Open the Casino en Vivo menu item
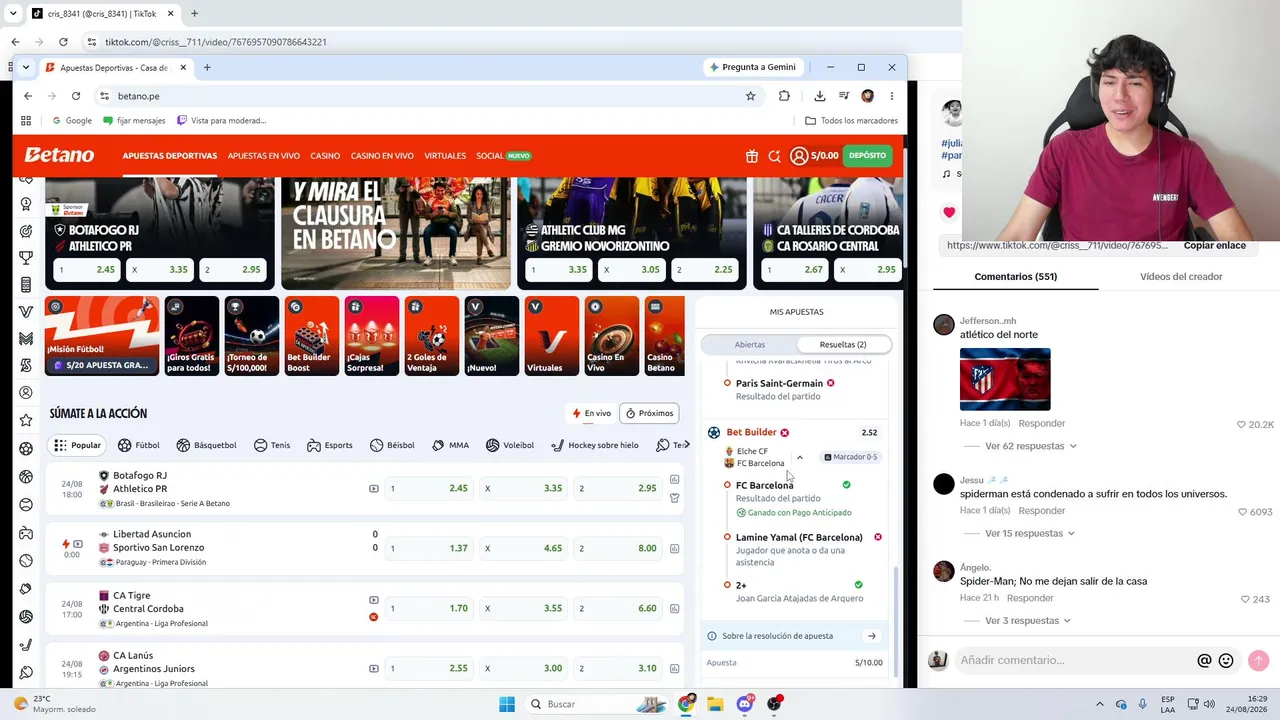 pyautogui.click(x=382, y=156)
